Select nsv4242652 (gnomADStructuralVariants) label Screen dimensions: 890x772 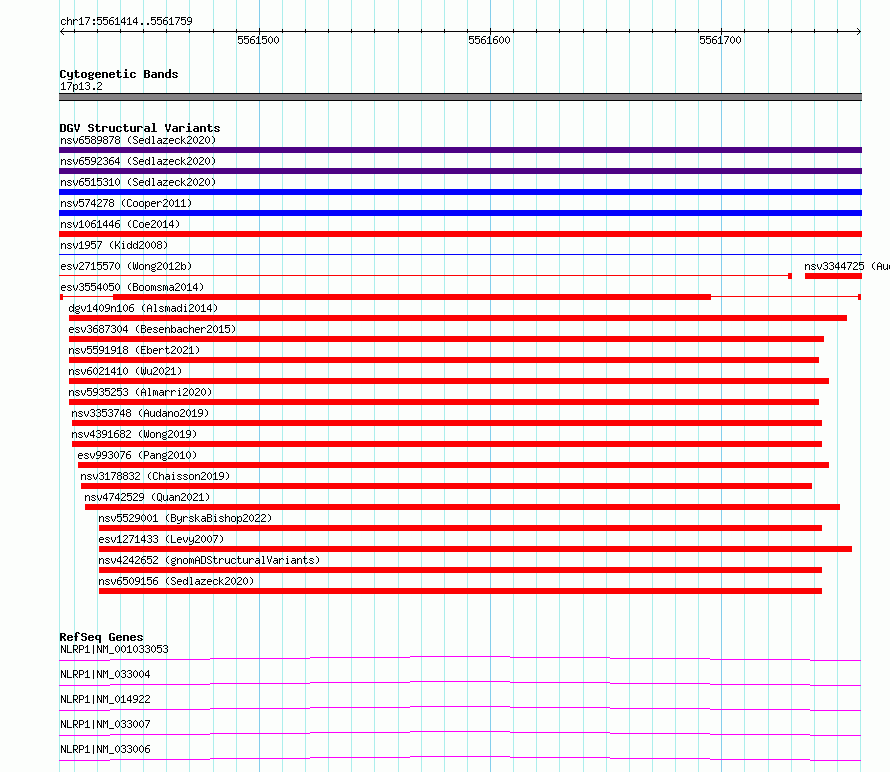pyautogui.click(x=209, y=560)
